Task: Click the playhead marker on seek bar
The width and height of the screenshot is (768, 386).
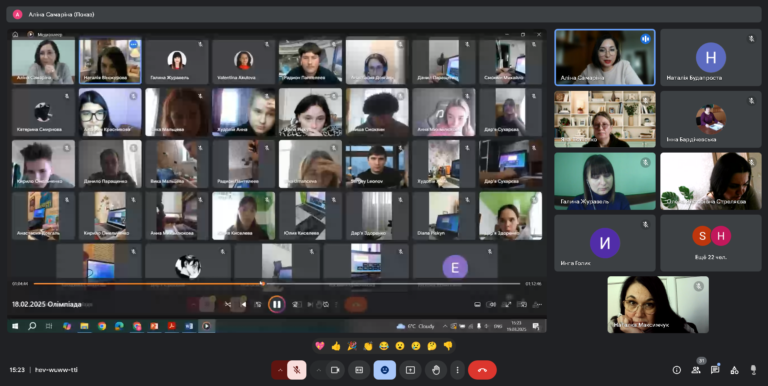Action: tap(263, 283)
